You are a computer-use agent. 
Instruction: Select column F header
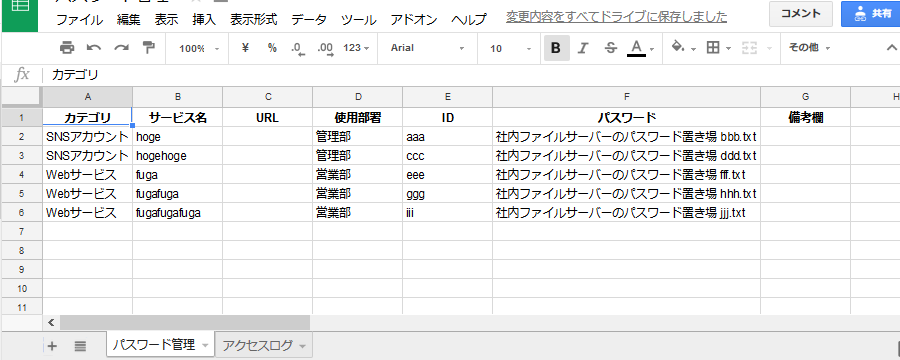pyautogui.click(x=627, y=96)
